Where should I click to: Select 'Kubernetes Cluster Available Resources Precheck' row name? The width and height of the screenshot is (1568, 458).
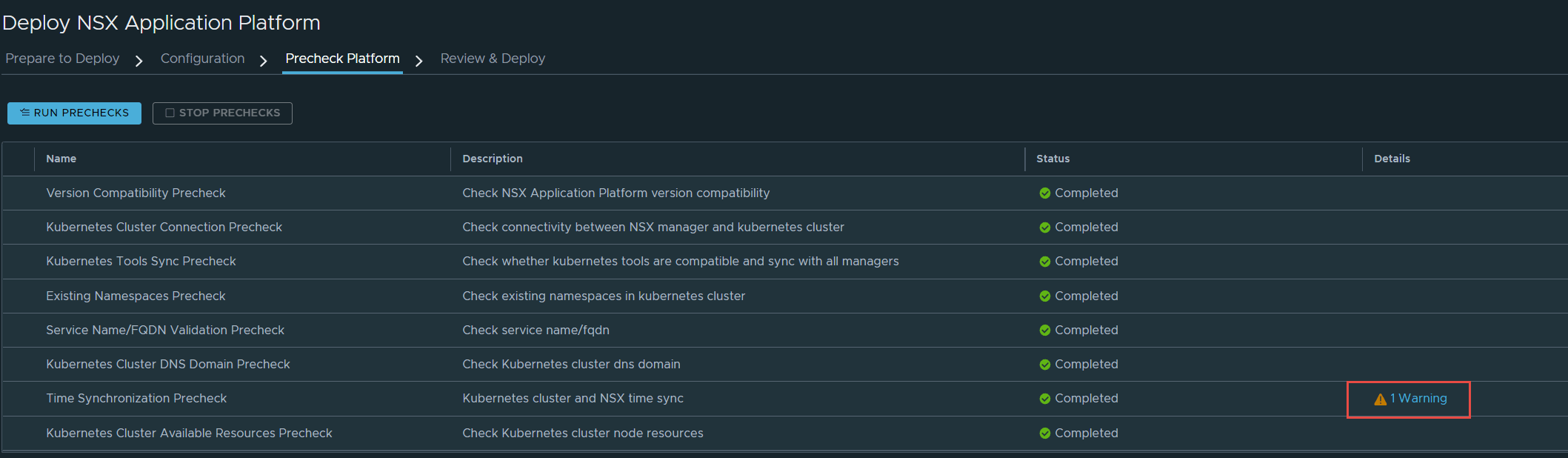point(189,433)
